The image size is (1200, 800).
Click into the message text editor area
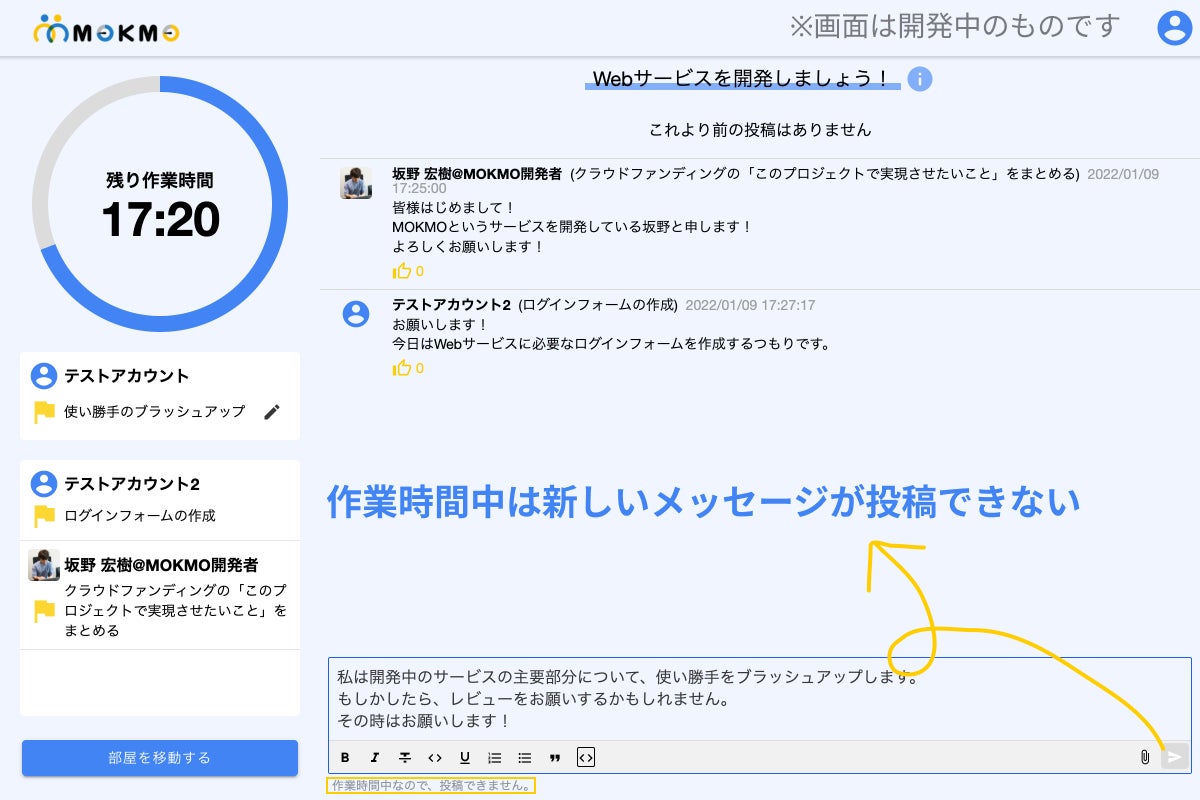758,698
